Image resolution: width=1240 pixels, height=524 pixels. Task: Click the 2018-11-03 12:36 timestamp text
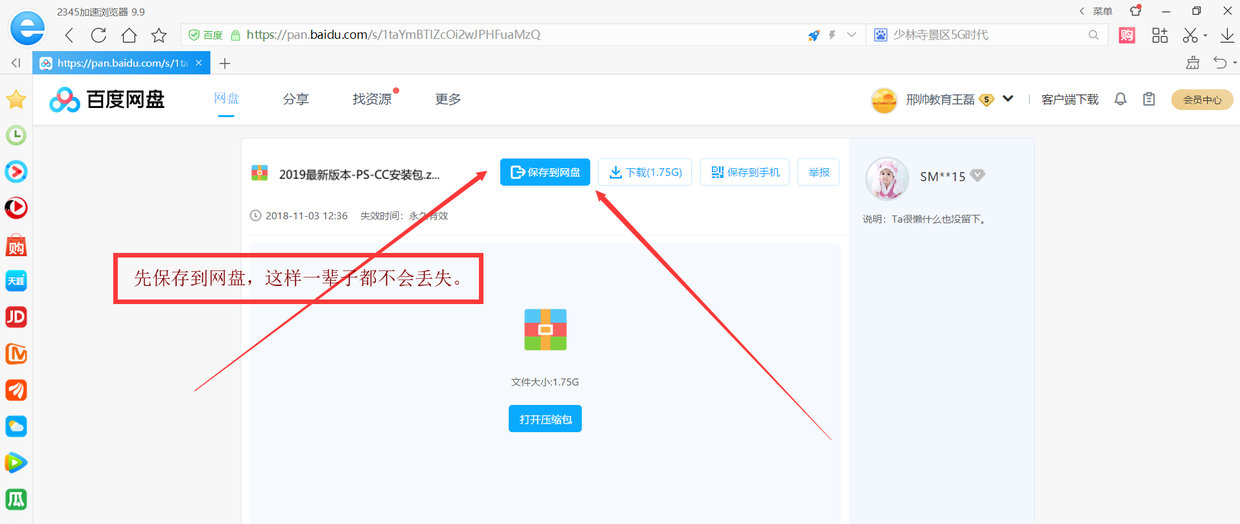(307, 215)
